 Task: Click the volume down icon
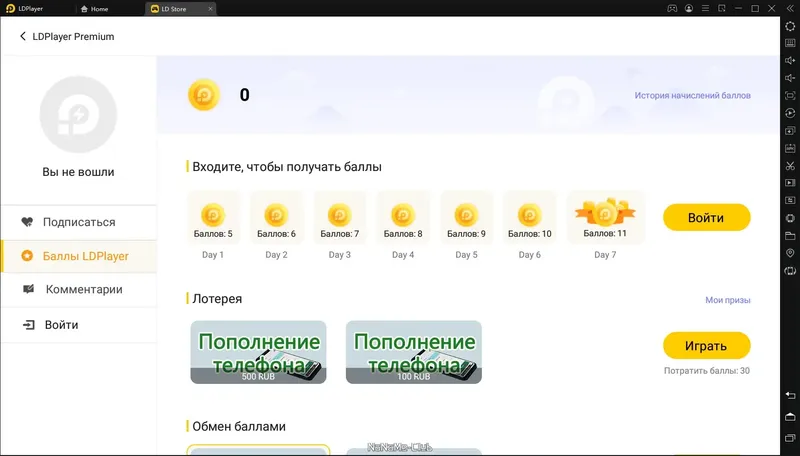tap(790, 78)
